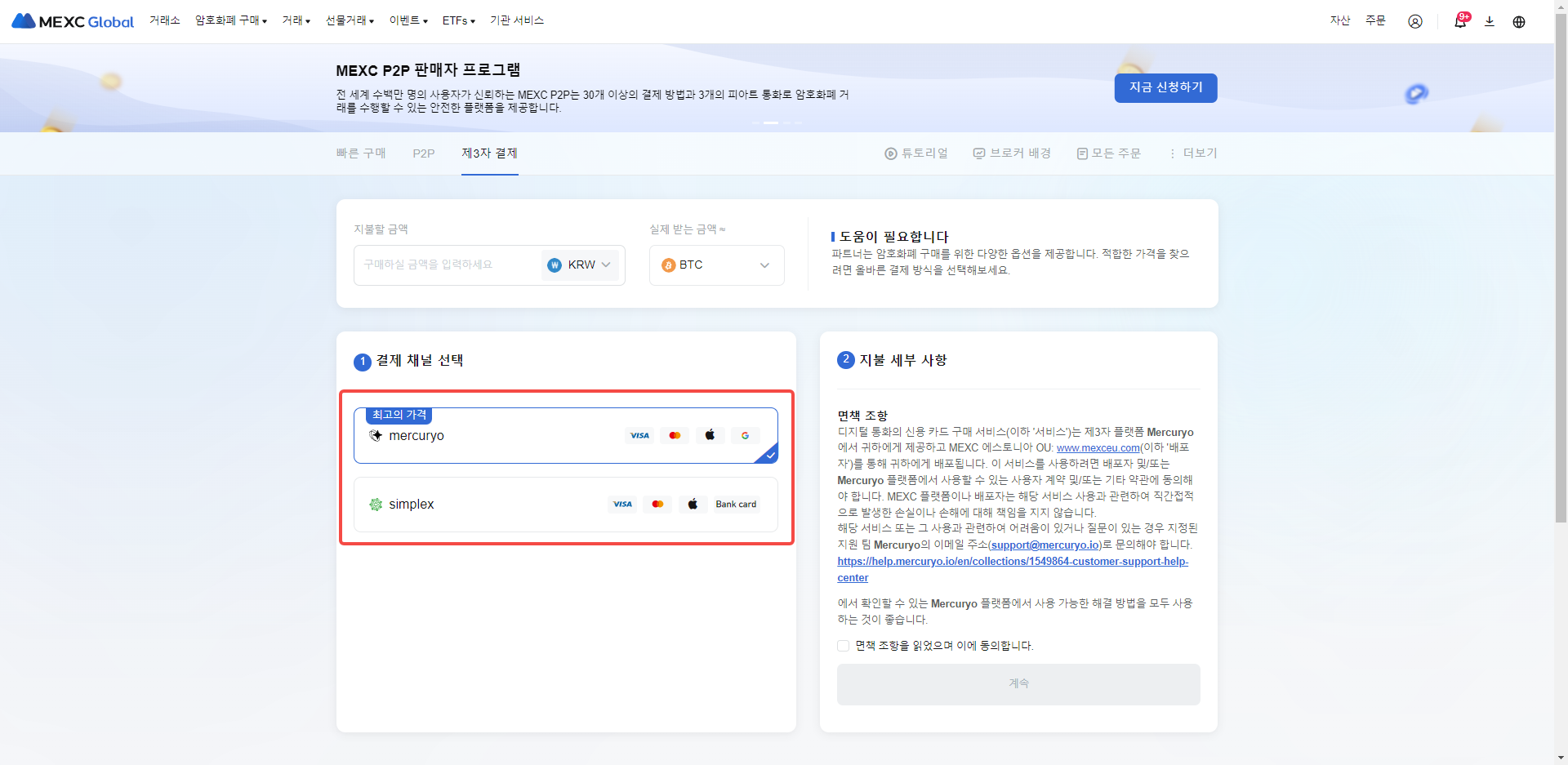Open the user profile account icon
Viewport: 1568px width, 765px height.
(x=1414, y=21)
